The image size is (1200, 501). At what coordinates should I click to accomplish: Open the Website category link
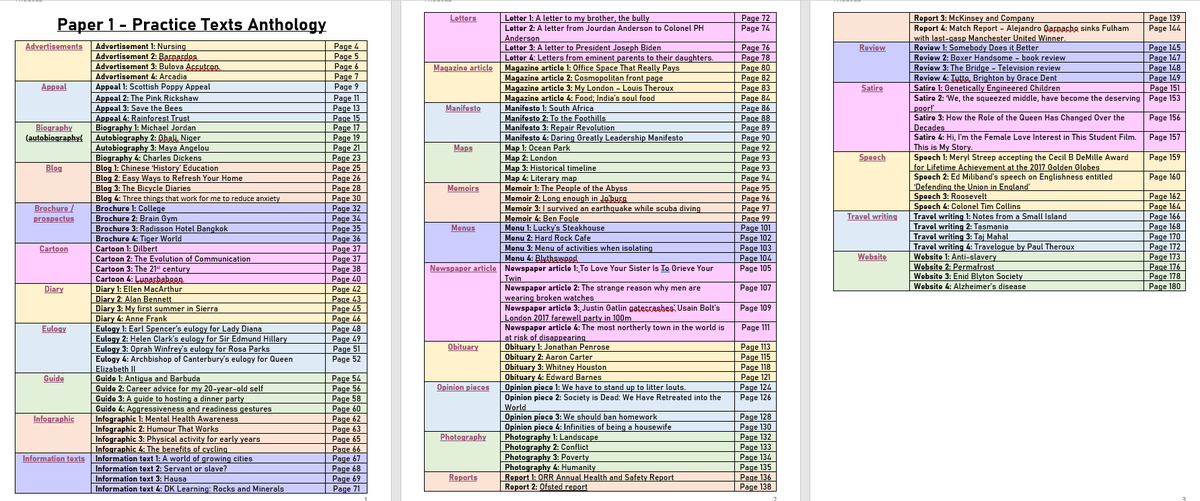tap(872, 256)
